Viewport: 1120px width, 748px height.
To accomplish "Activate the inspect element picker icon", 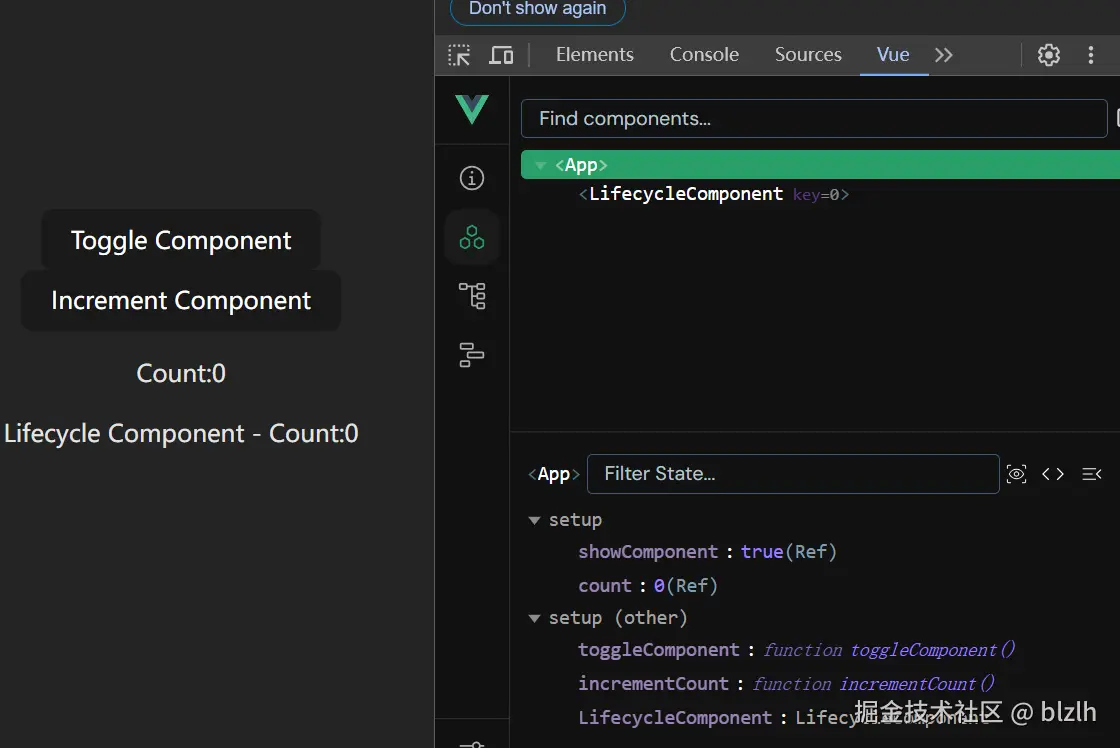I will click(x=459, y=55).
